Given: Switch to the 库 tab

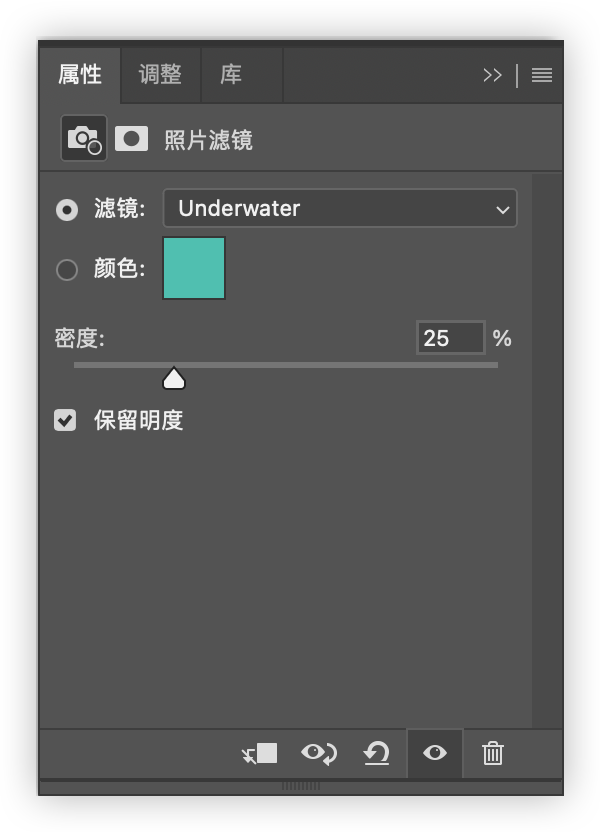Looking at the screenshot, I should [231, 75].
